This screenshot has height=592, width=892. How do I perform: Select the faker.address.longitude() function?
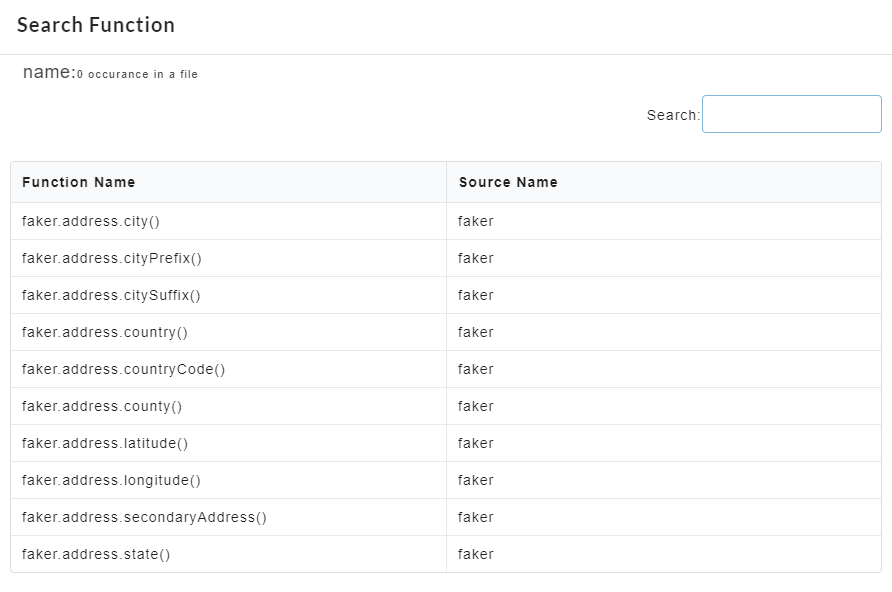coord(111,480)
